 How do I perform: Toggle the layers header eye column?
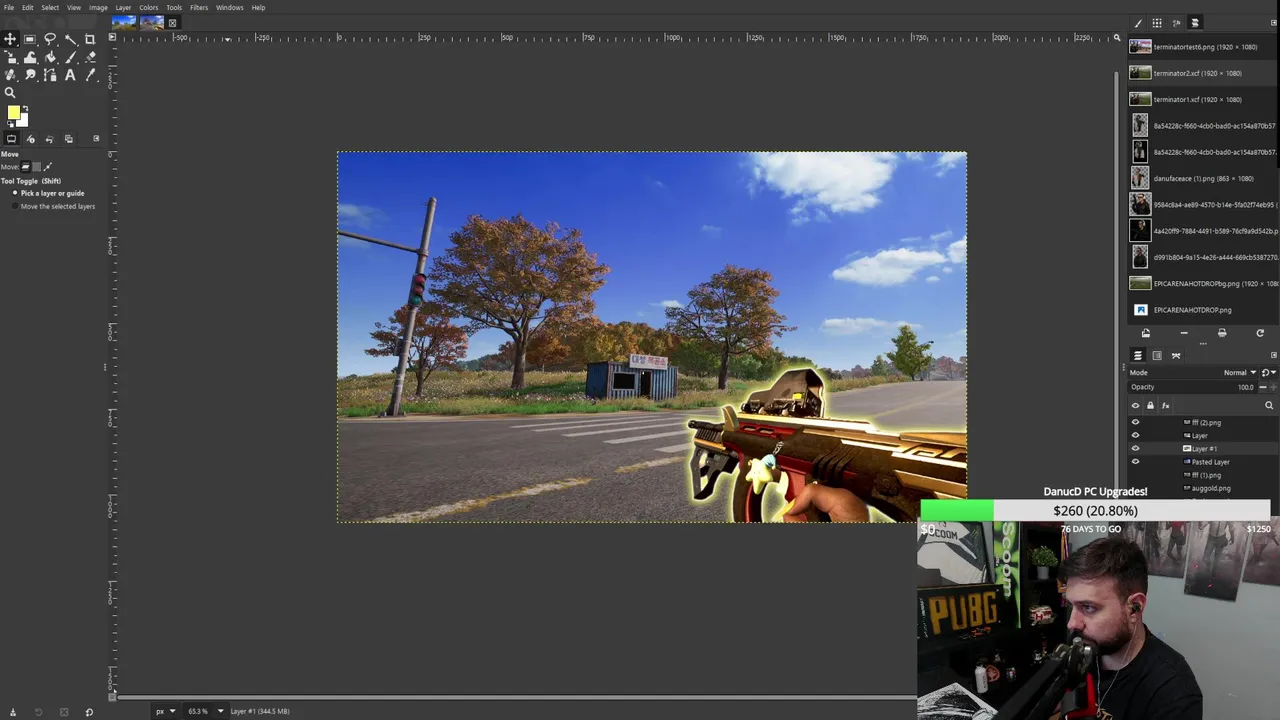(1135, 405)
